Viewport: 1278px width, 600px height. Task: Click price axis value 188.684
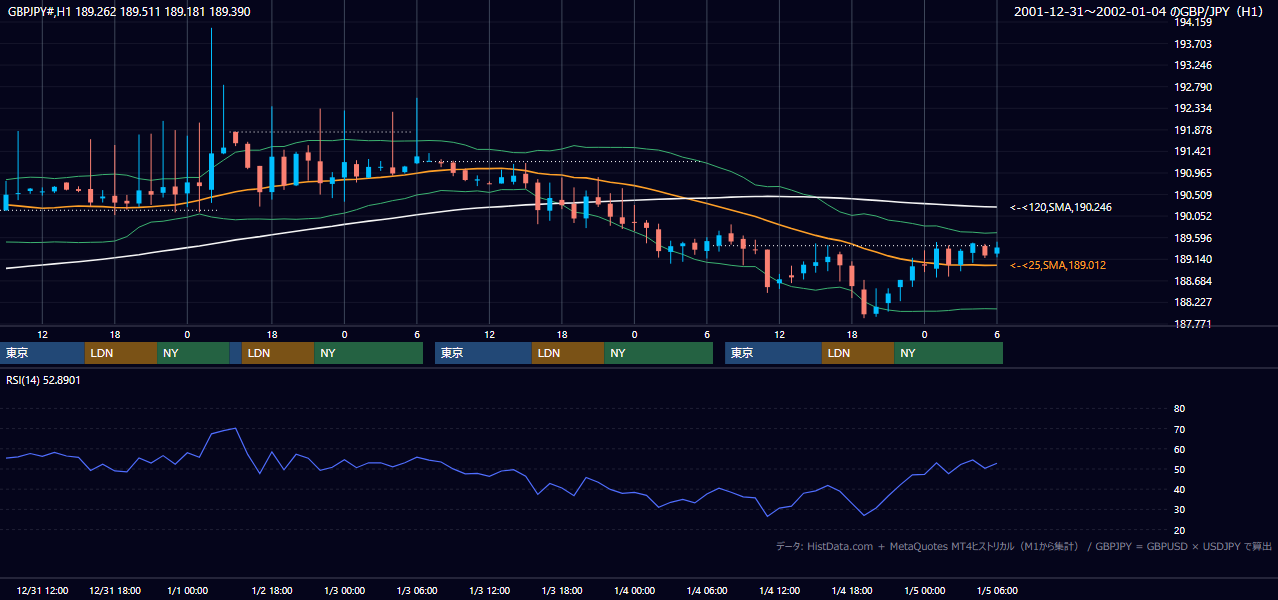[1193, 281]
